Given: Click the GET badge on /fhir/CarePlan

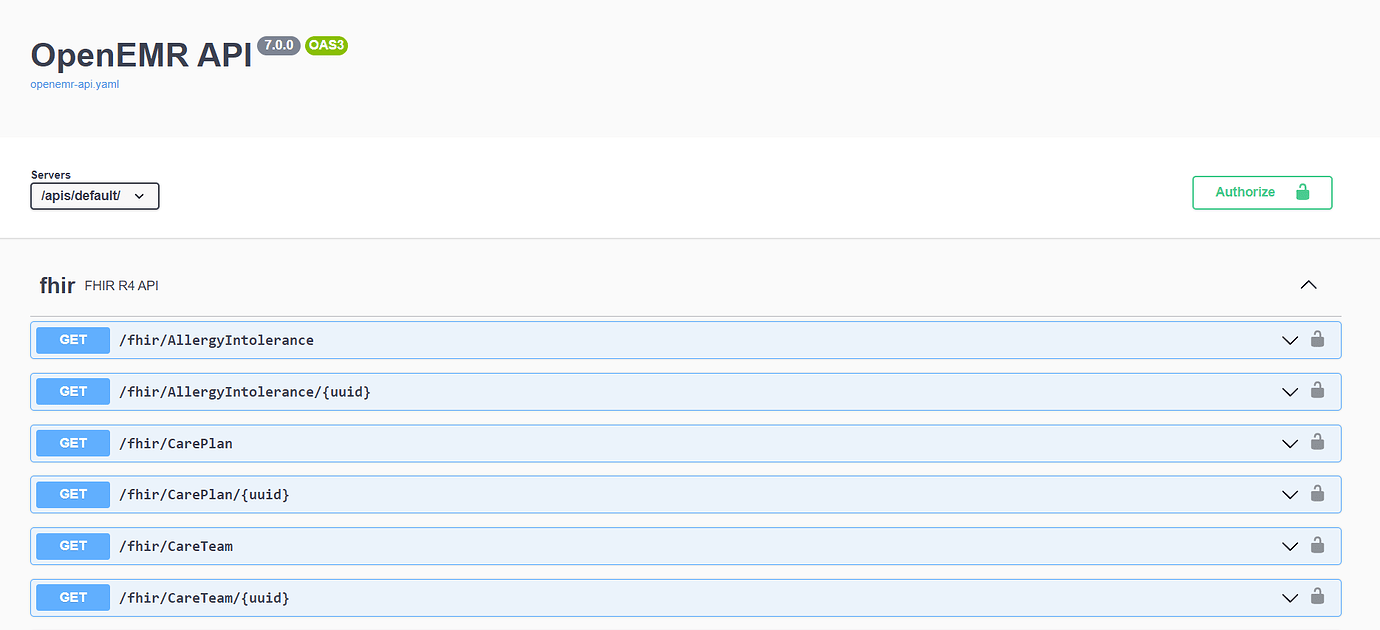Looking at the screenshot, I should click(72, 442).
